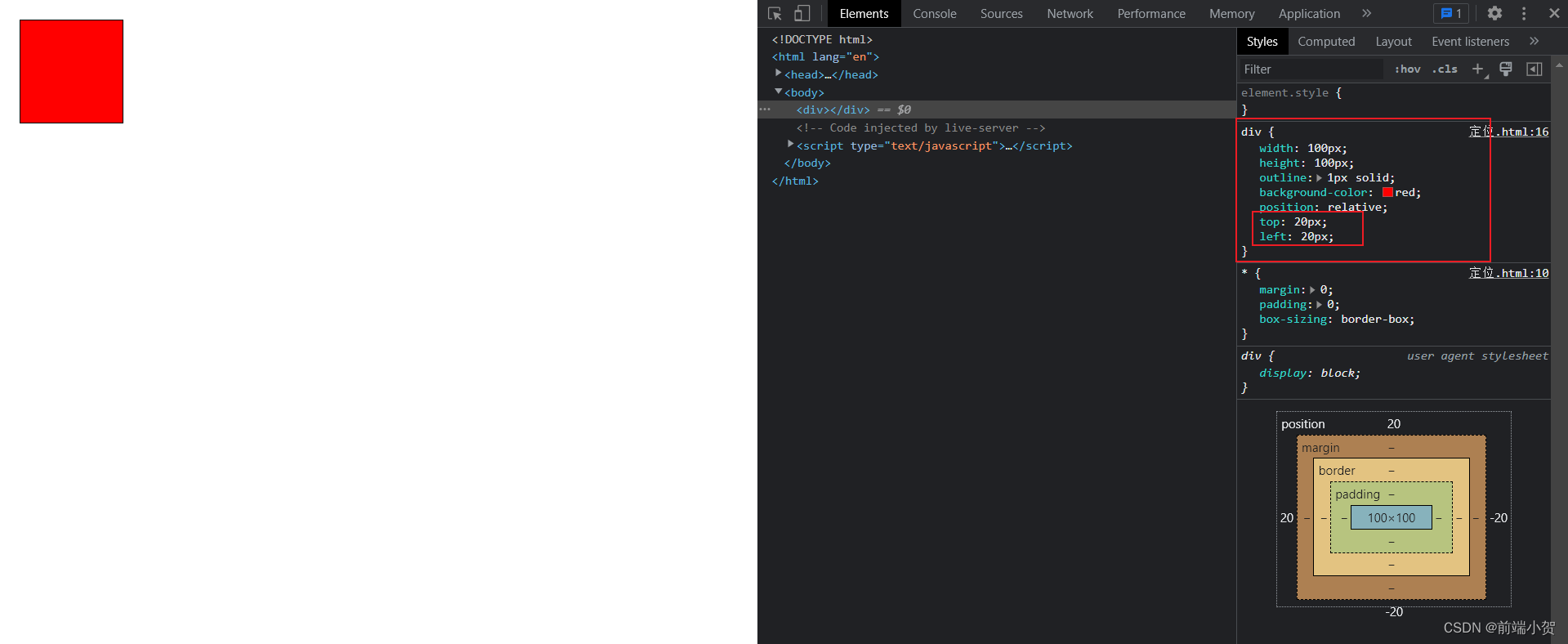
Task: Click the Styles Filter input field
Action: coord(1310,69)
